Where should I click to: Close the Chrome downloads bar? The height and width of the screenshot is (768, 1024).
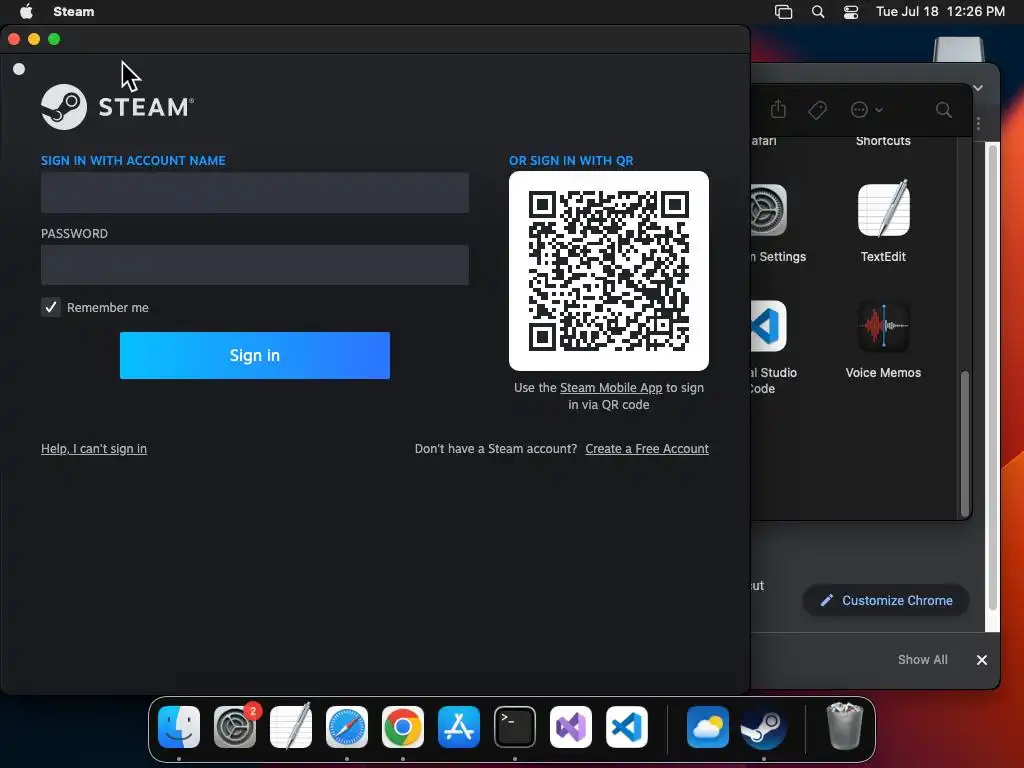point(982,660)
